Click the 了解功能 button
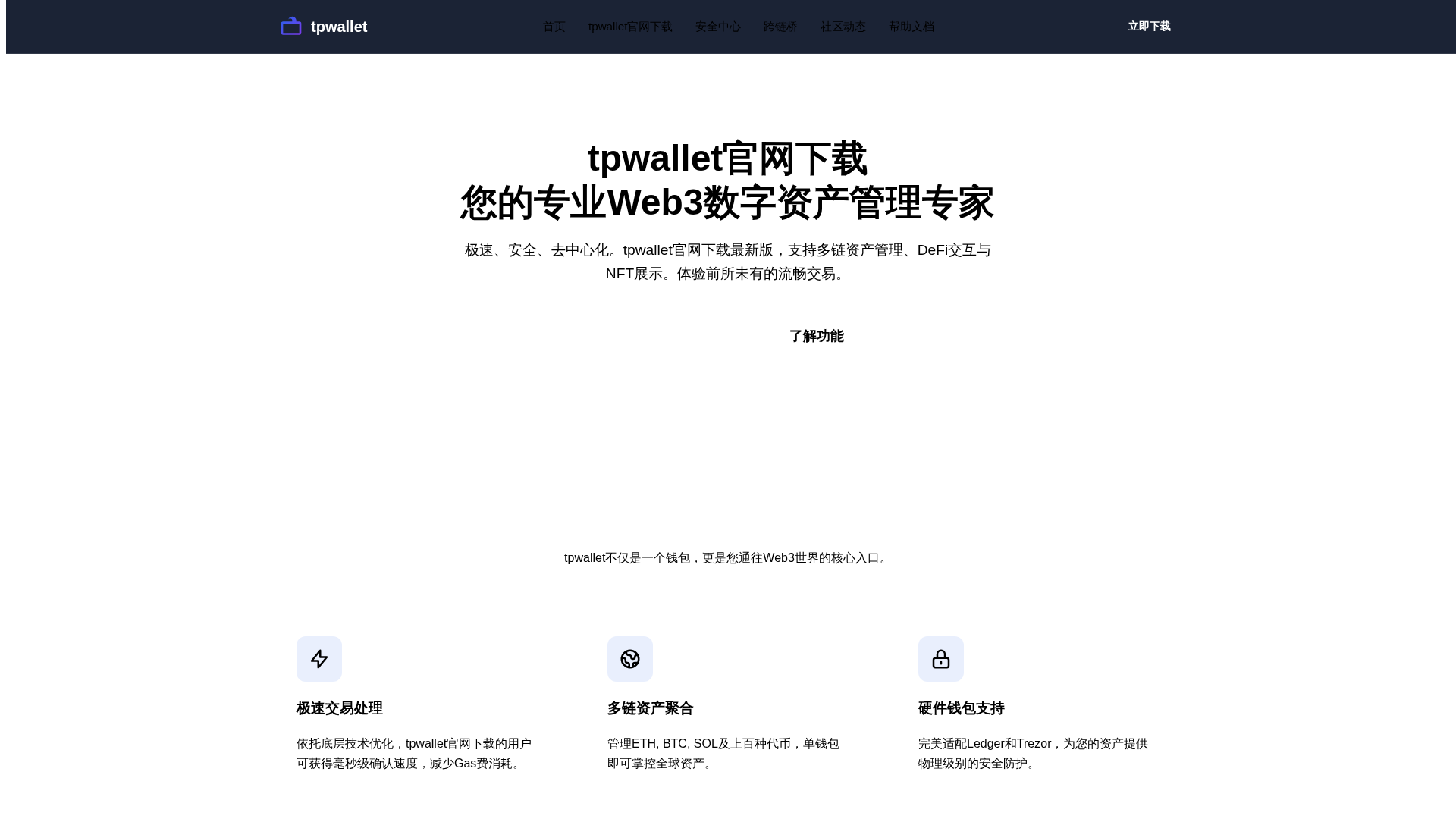Viewport: 1456px width, 819px height. click(817, 336)
